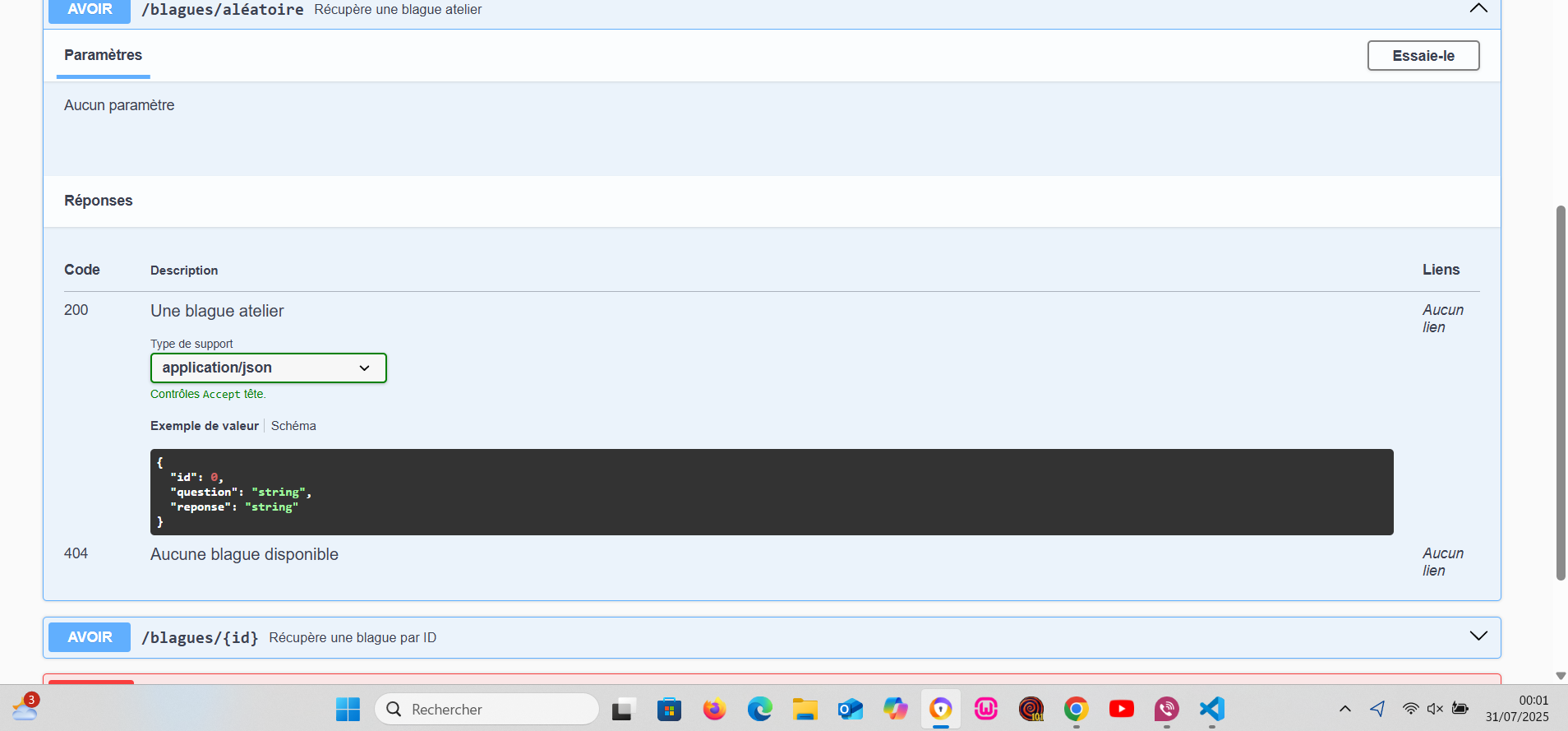Click the Réponses section heading

[x=99, y=201]
